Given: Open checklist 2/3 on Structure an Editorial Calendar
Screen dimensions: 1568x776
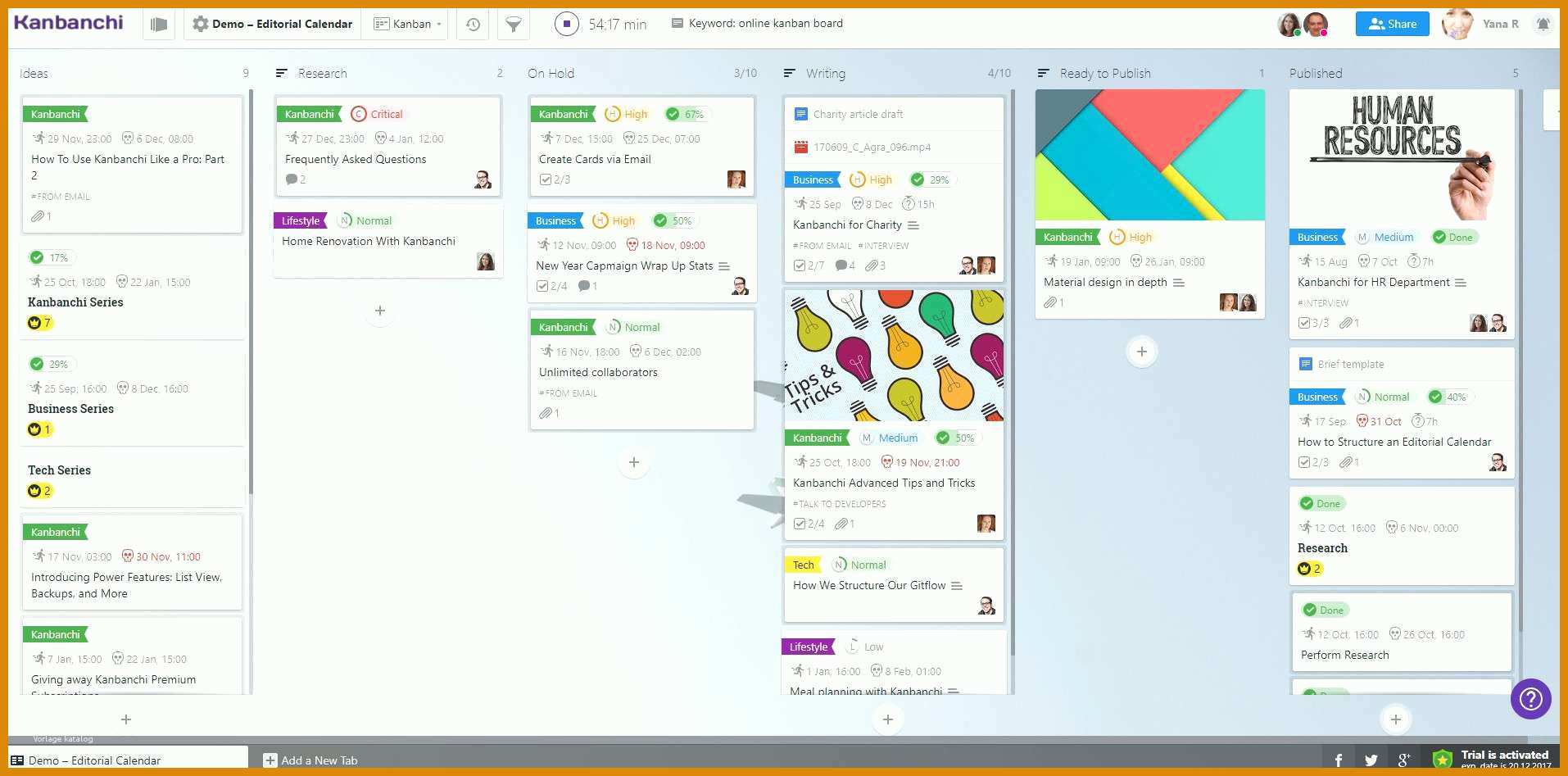Looking at the screenshot, I should click(1314, 462).
